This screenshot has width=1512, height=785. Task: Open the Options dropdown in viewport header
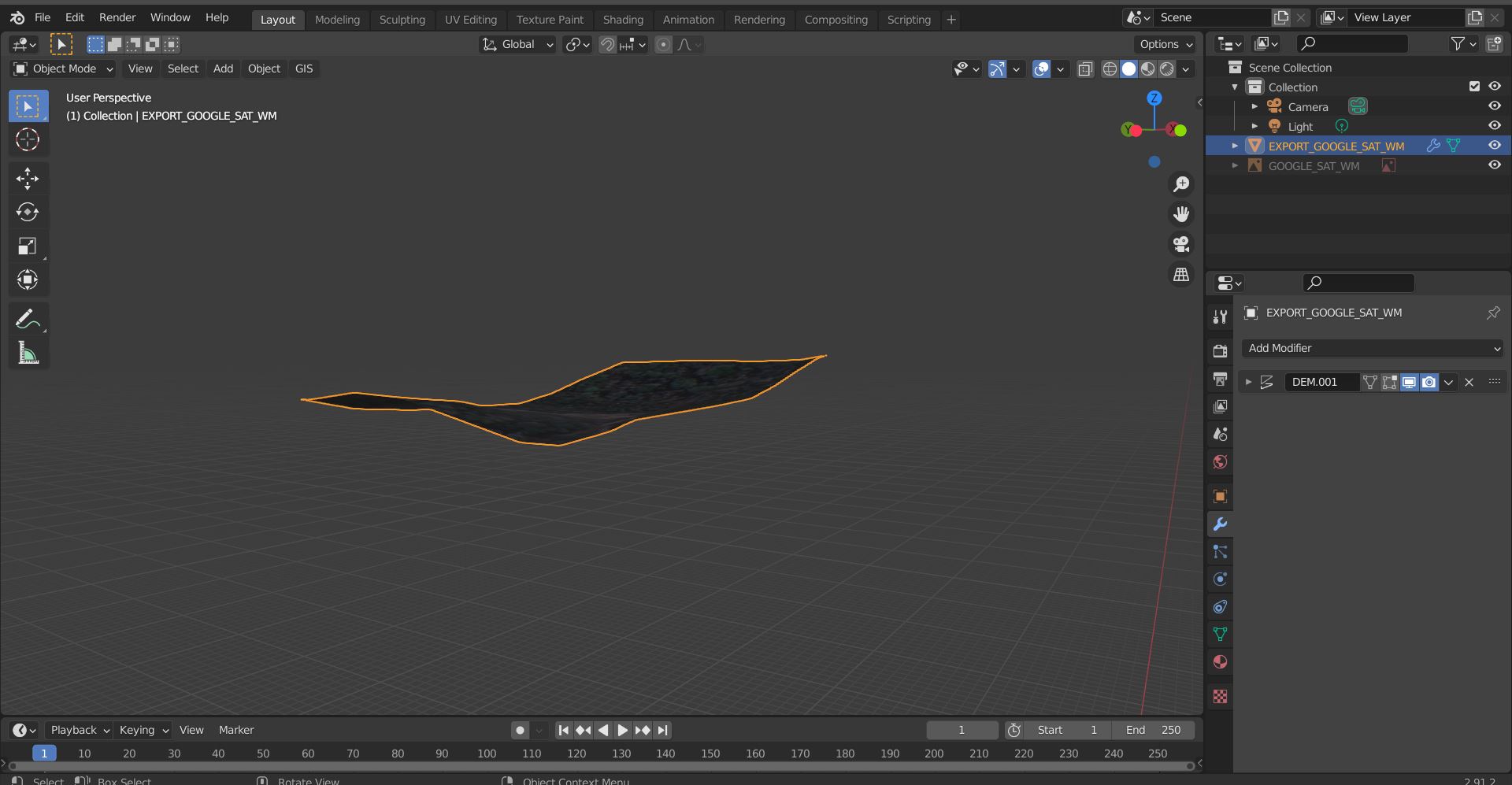[x=1165, y=45]
